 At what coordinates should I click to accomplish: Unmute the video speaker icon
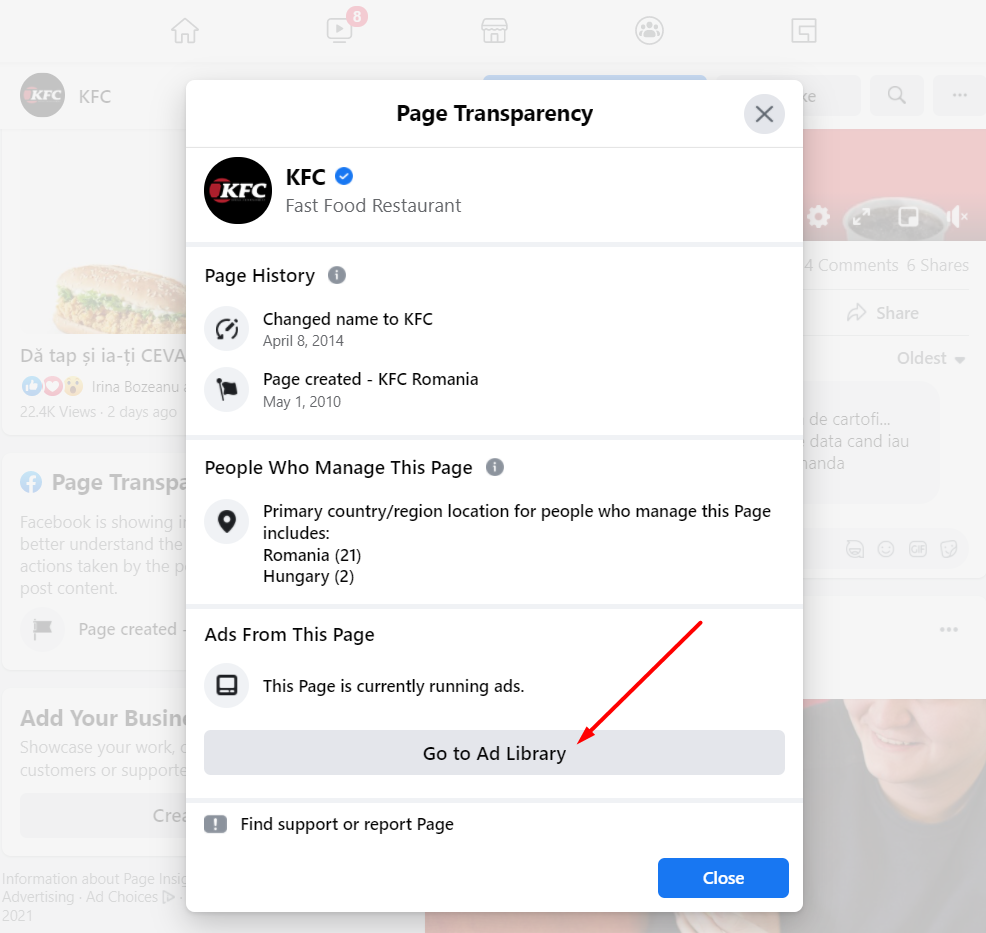tap(956, 217)
